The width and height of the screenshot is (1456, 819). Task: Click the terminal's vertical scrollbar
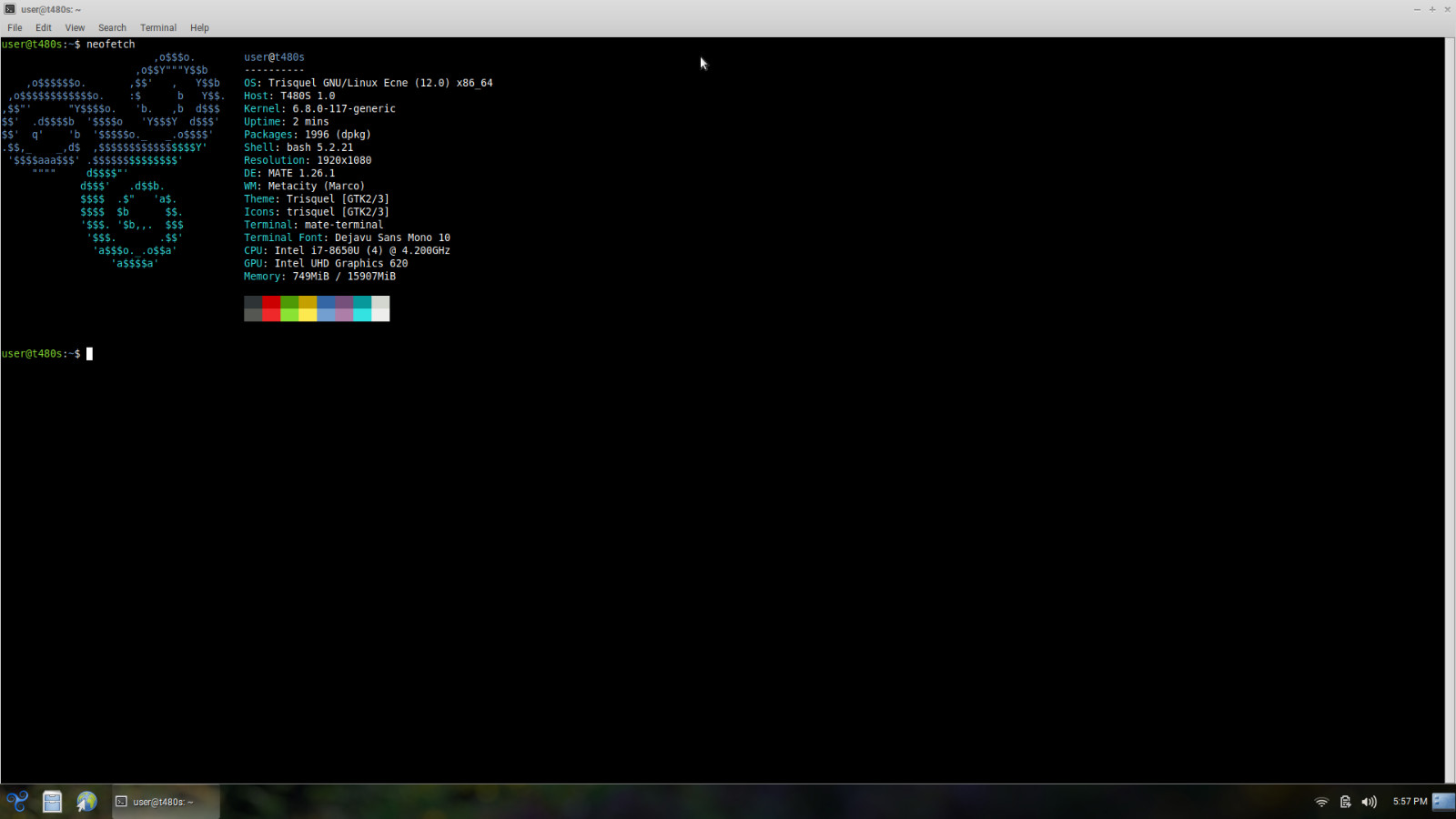1450,409
